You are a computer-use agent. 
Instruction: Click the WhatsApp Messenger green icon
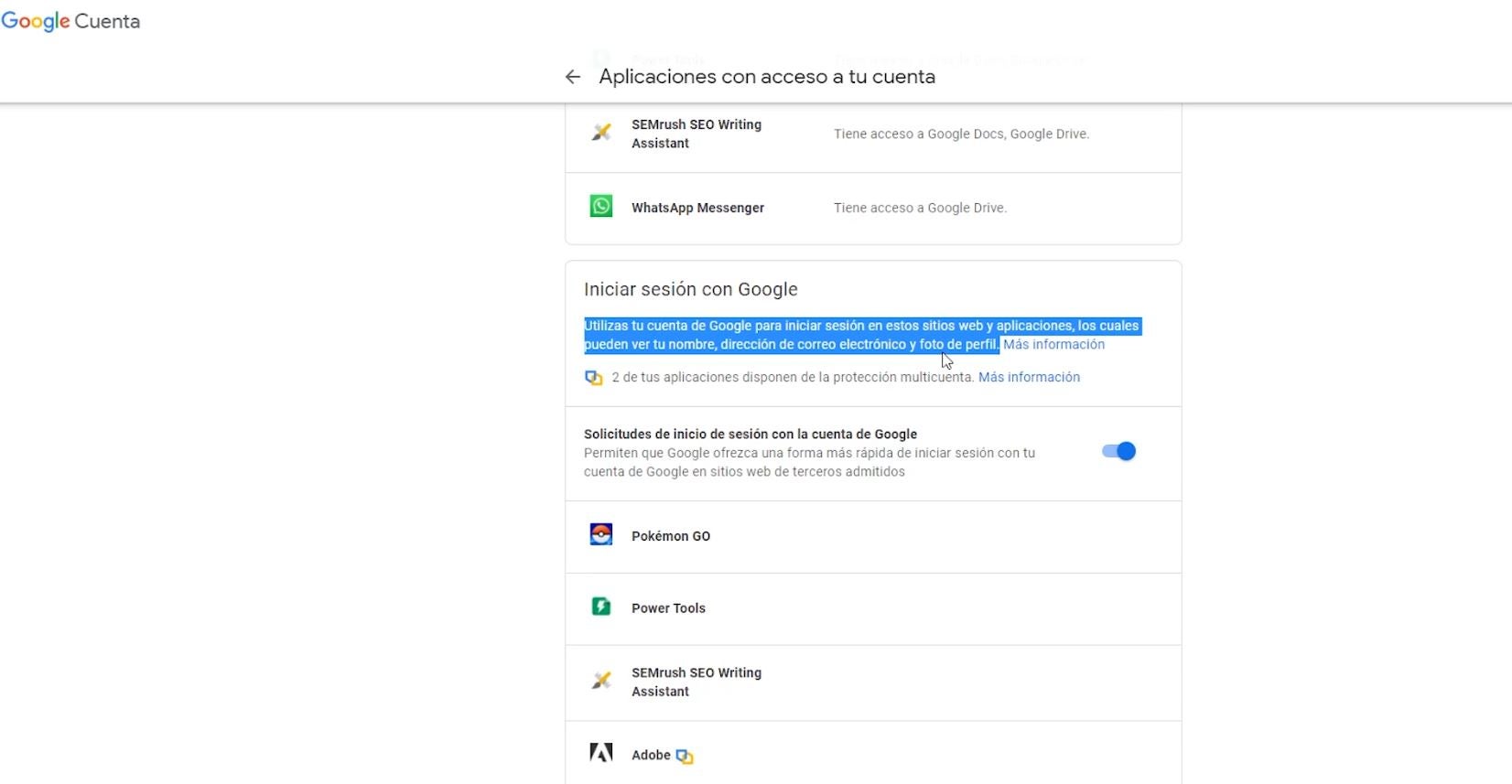click(x=601, y=207)
